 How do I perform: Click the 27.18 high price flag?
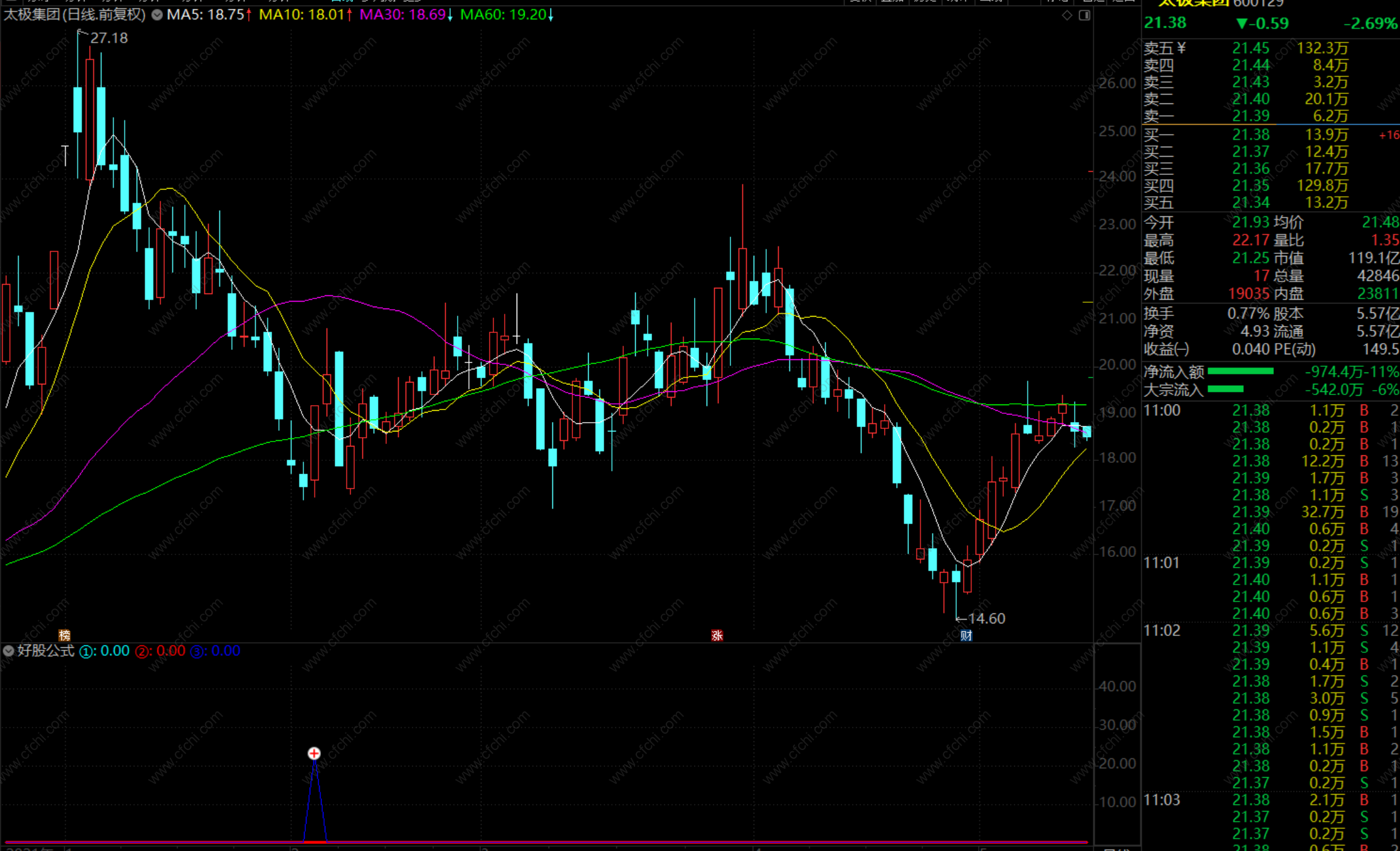pos(108,38)
